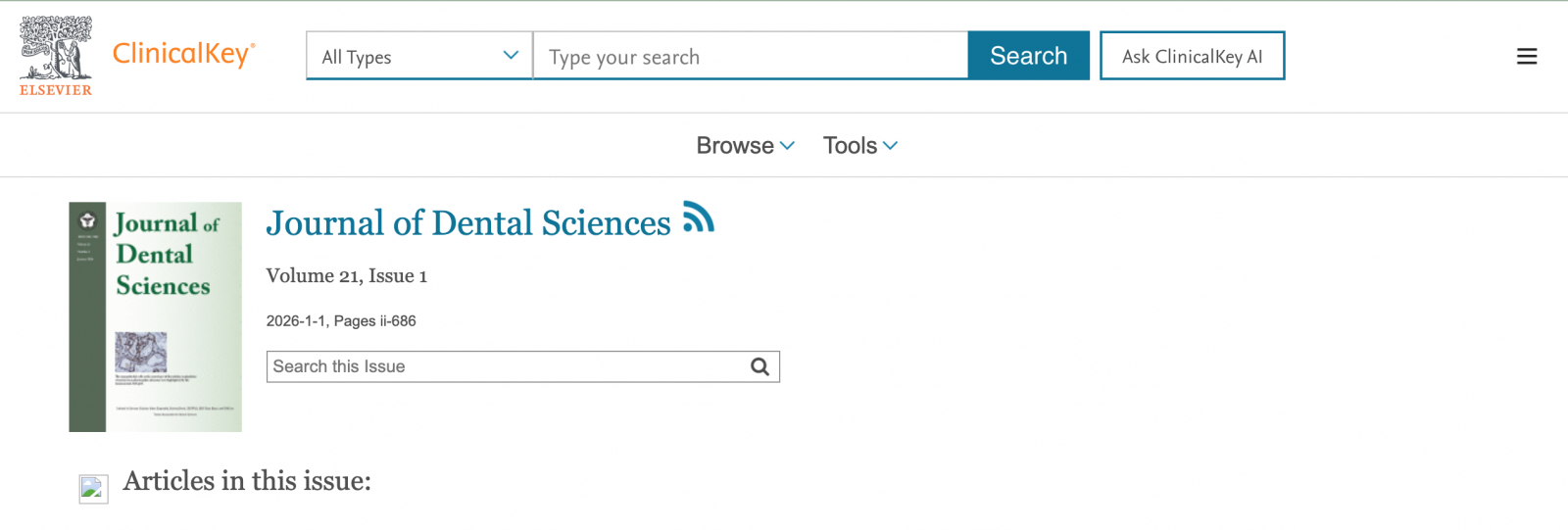Viewport: 1568px width, 530px height.
Task: Open the All Types dropdown
Action: tap(419, 56)
